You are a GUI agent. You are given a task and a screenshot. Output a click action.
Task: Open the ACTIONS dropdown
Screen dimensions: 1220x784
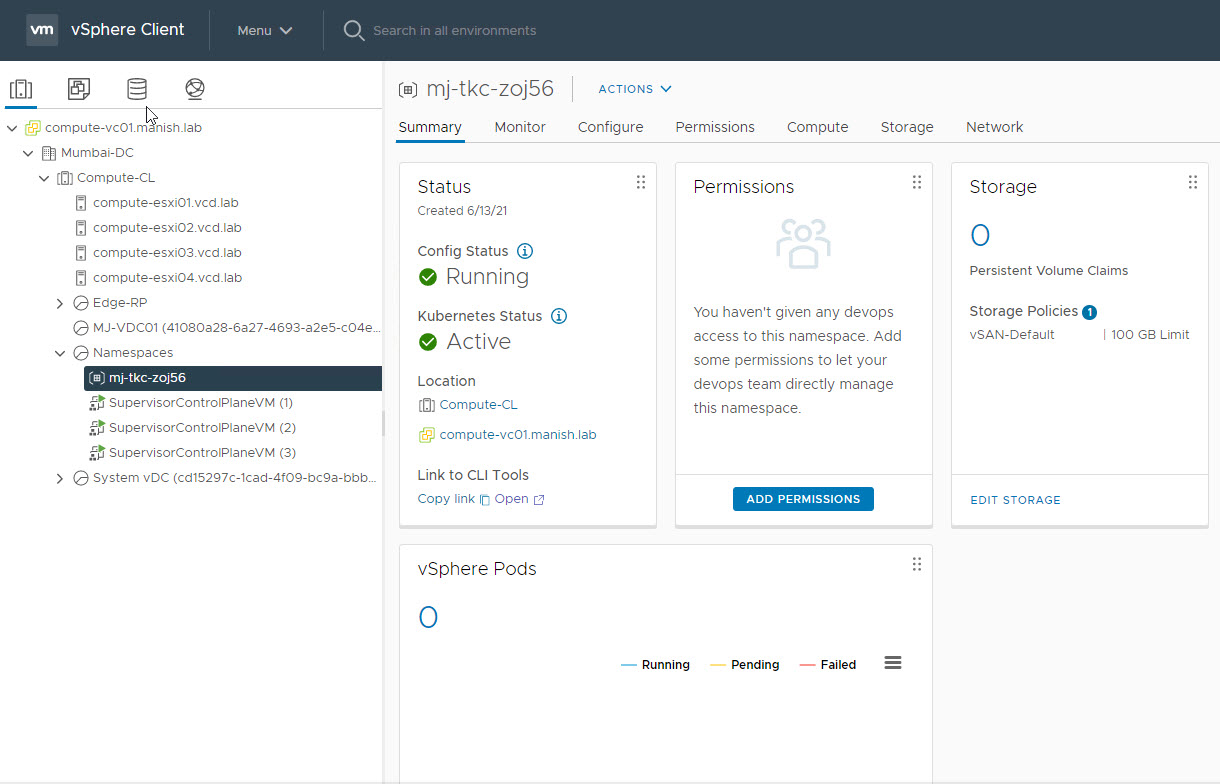click(635, 89)
